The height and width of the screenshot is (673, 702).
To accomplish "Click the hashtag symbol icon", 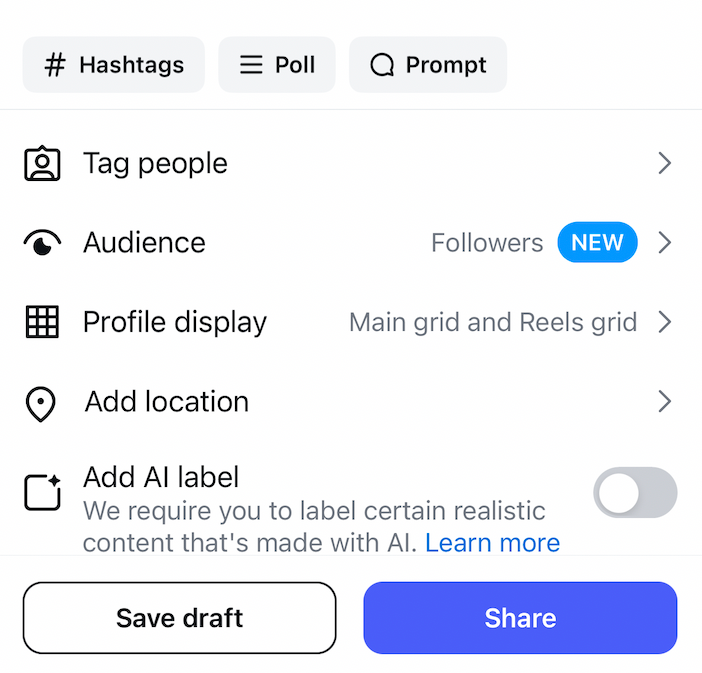I will pos(56,65).
